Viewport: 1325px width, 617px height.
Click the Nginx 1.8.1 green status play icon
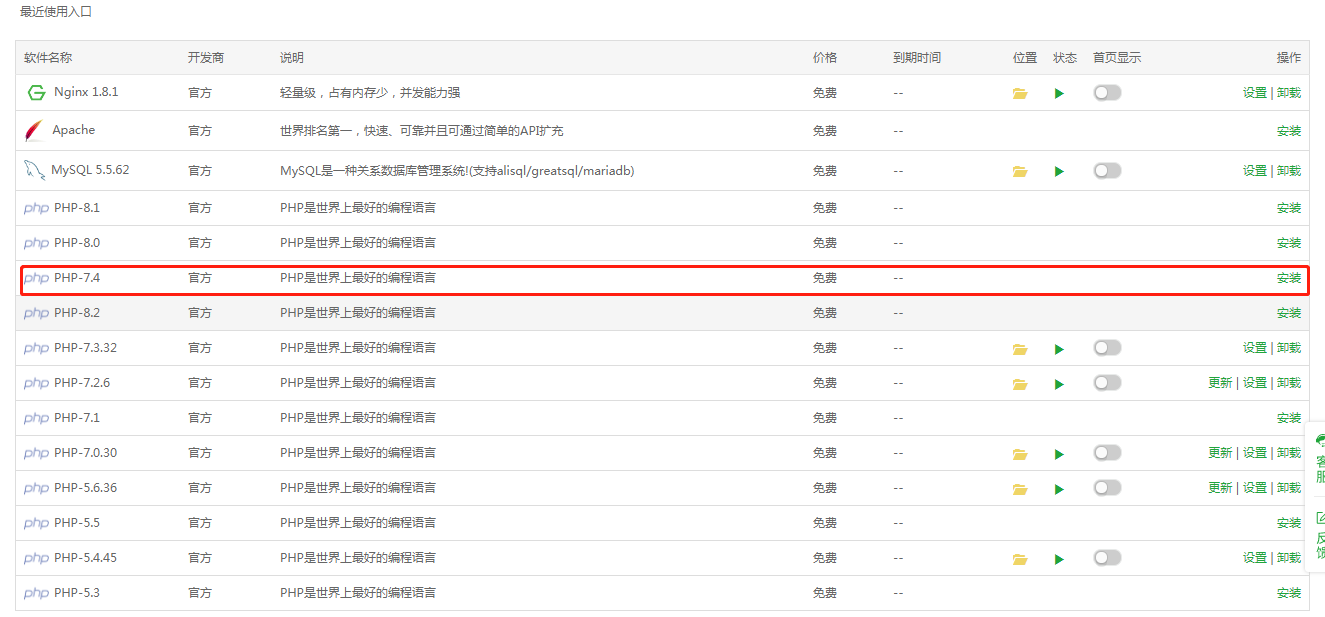coord(1059,93)
